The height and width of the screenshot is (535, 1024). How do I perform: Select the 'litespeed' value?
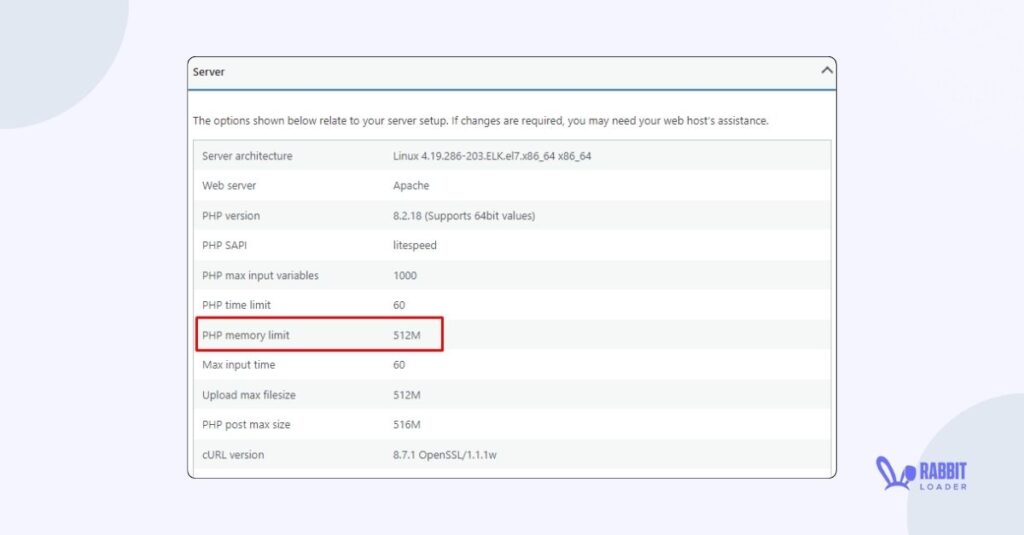(x=415, y=246)
